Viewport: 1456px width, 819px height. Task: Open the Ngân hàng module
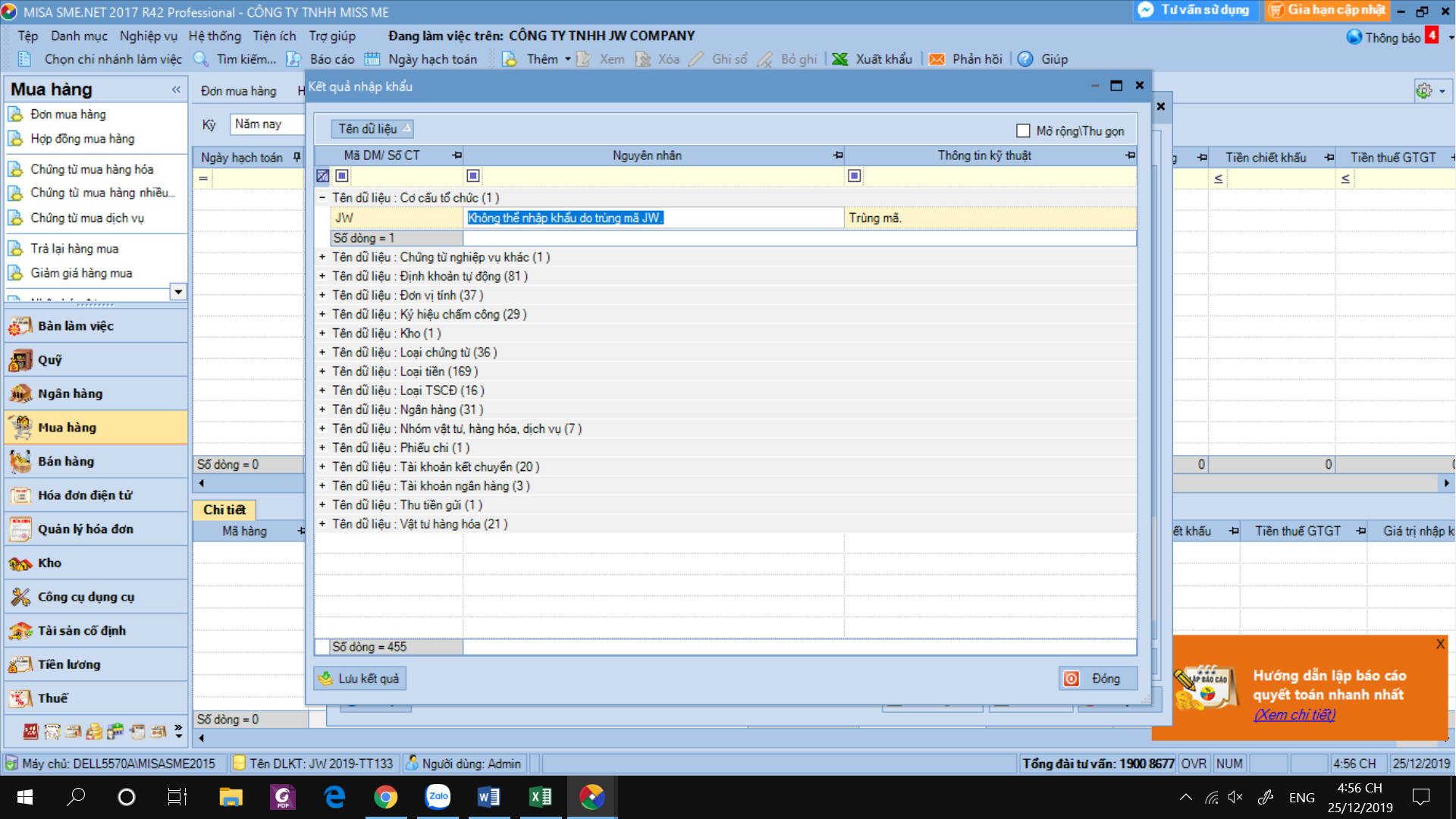[x=96, y=394]
